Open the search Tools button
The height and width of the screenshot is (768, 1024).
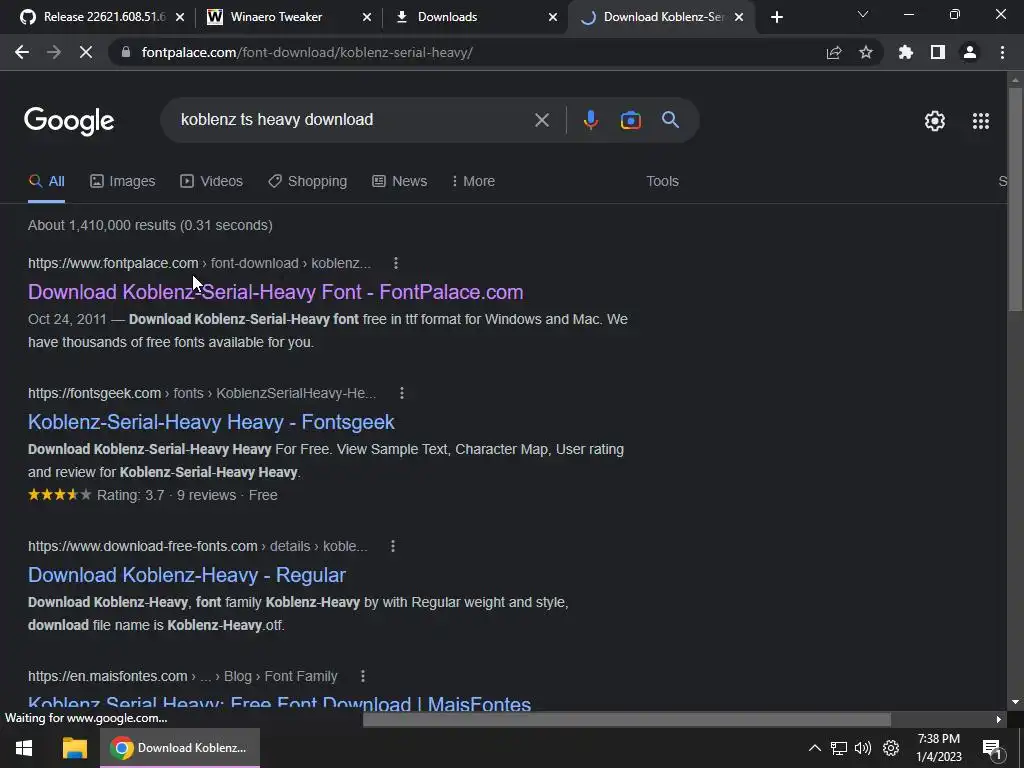(x=662, y=181)
